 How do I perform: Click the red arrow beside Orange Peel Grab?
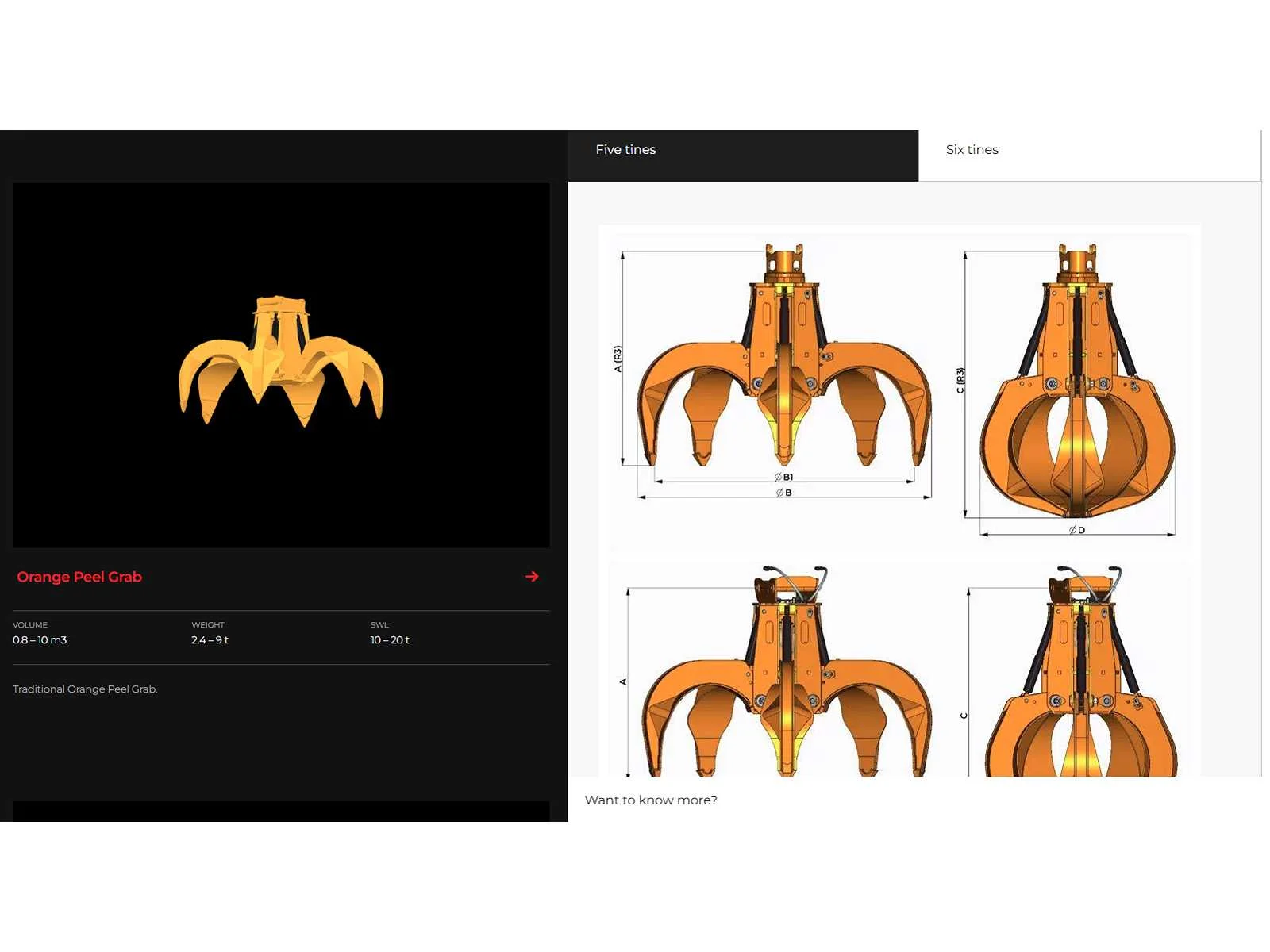click(532, 577)
